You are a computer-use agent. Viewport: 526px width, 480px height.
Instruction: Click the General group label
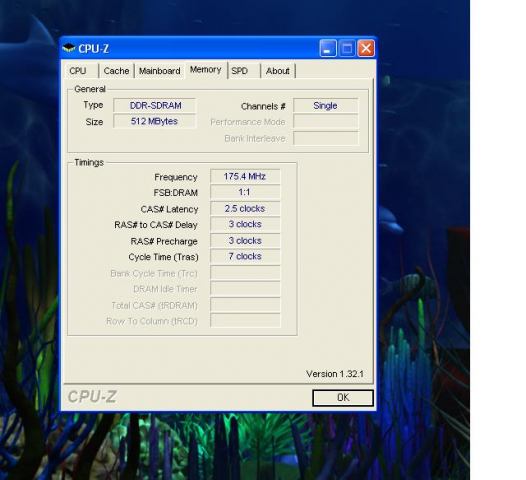(90, 89)
